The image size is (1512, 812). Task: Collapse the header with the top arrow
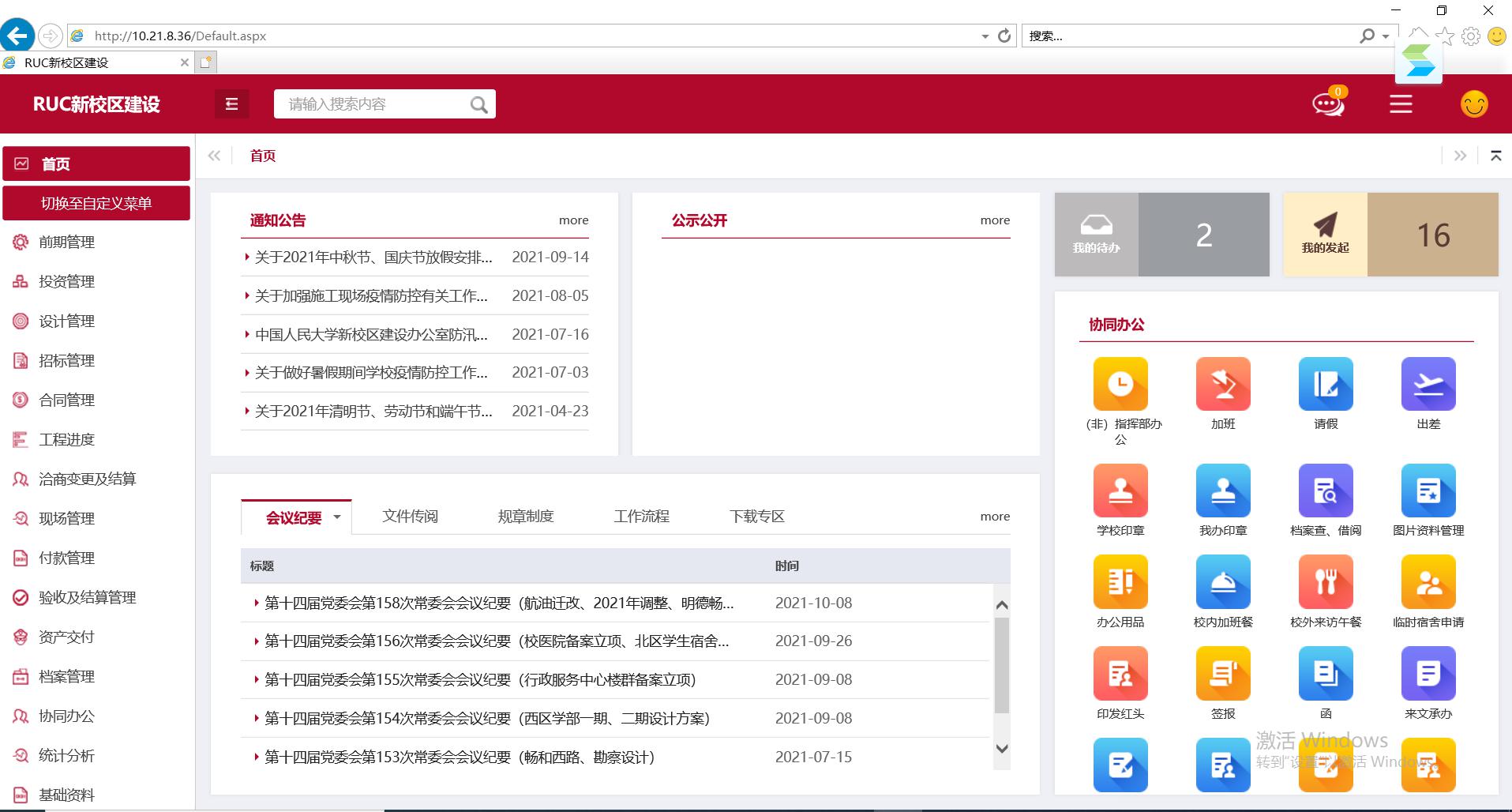[1495, 156]
